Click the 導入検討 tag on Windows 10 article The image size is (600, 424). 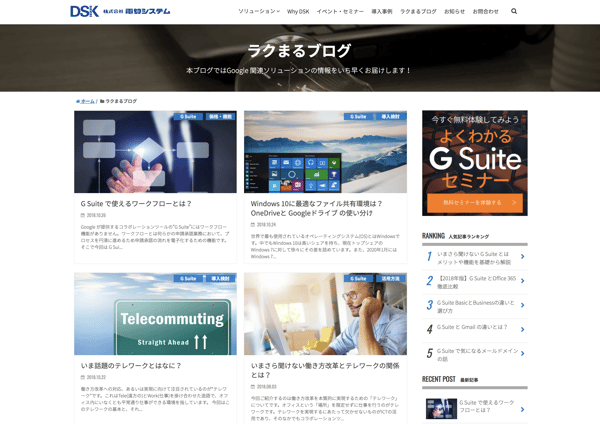pos(390,116)
